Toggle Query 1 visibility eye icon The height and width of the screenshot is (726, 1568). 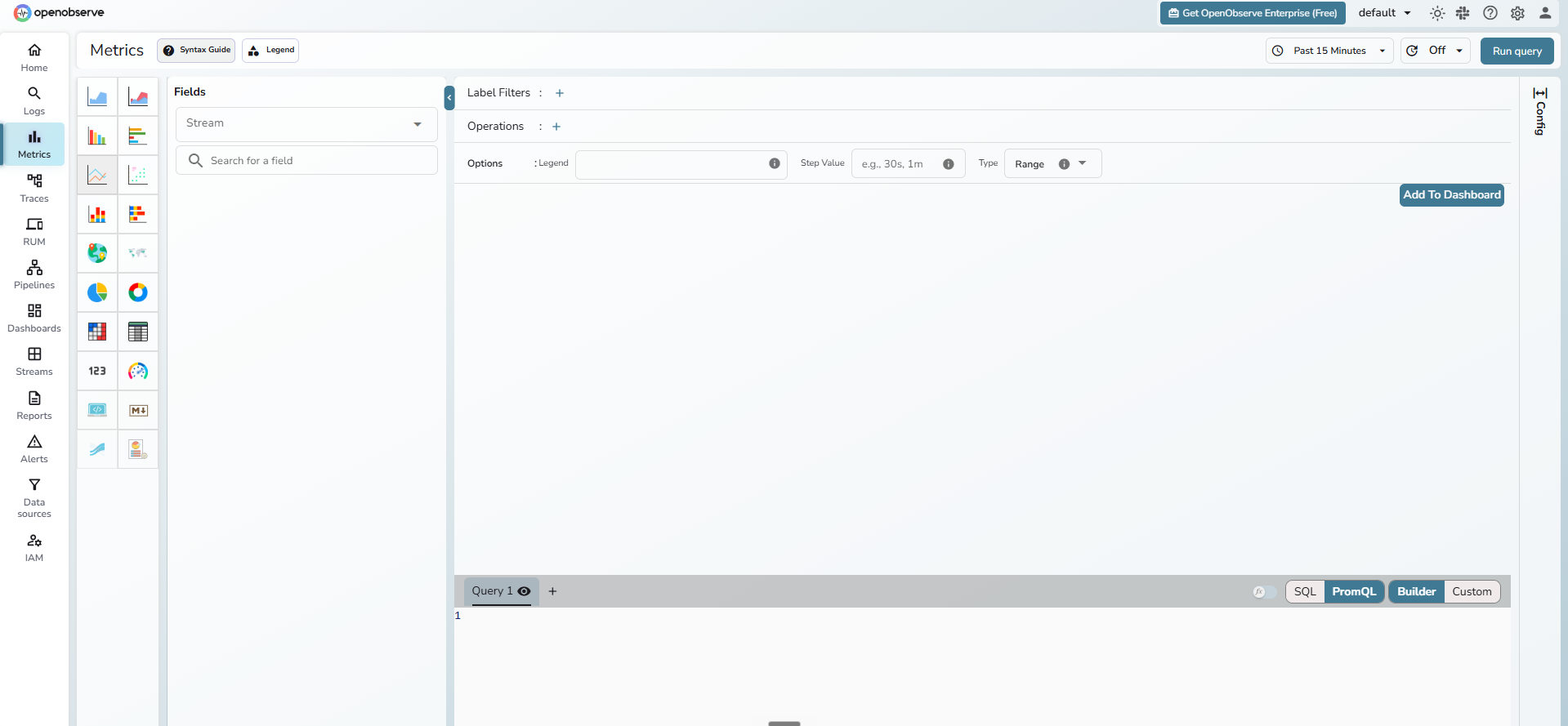(525, 591)
